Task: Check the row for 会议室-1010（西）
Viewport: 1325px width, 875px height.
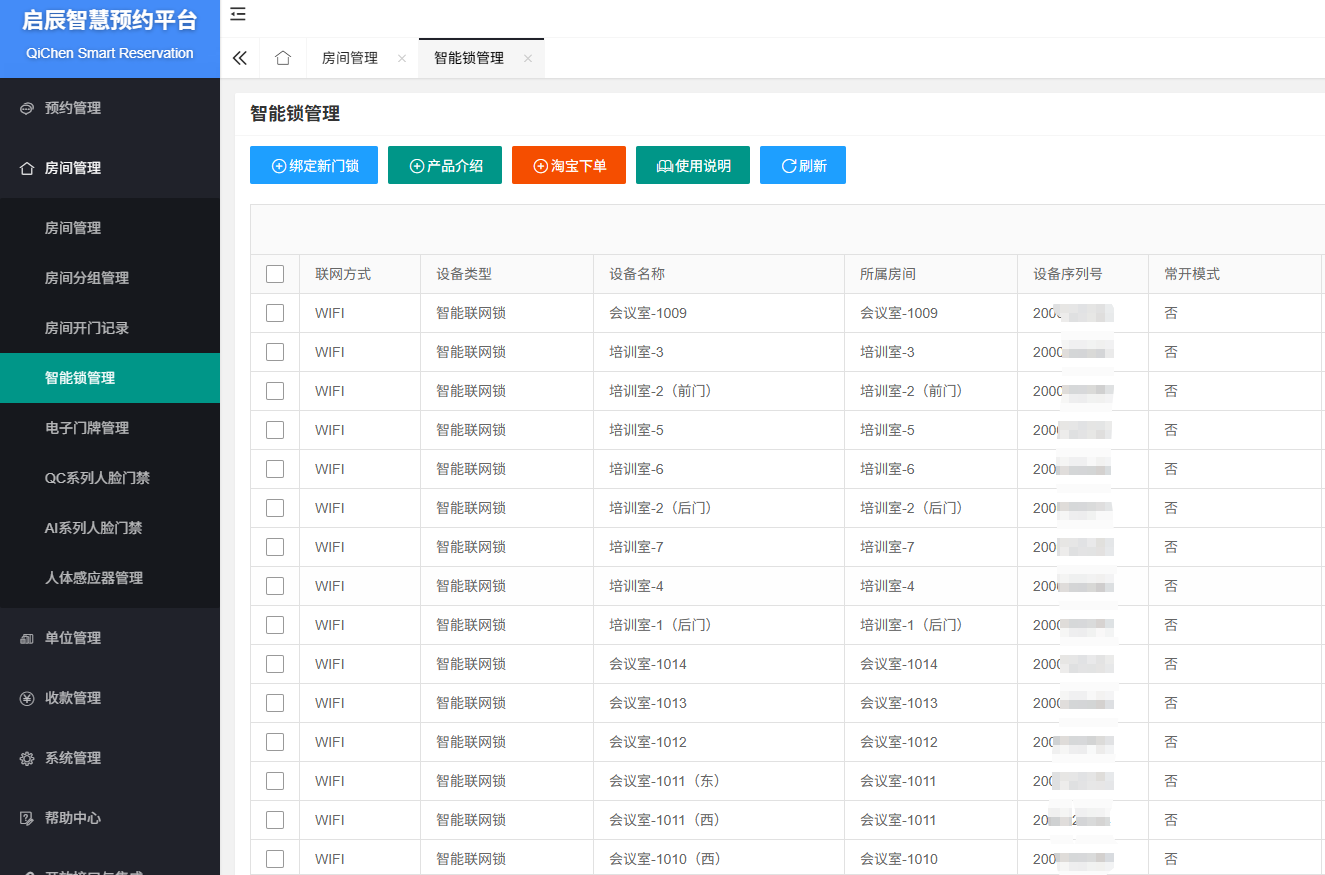Action: click(x=275, y=859)
